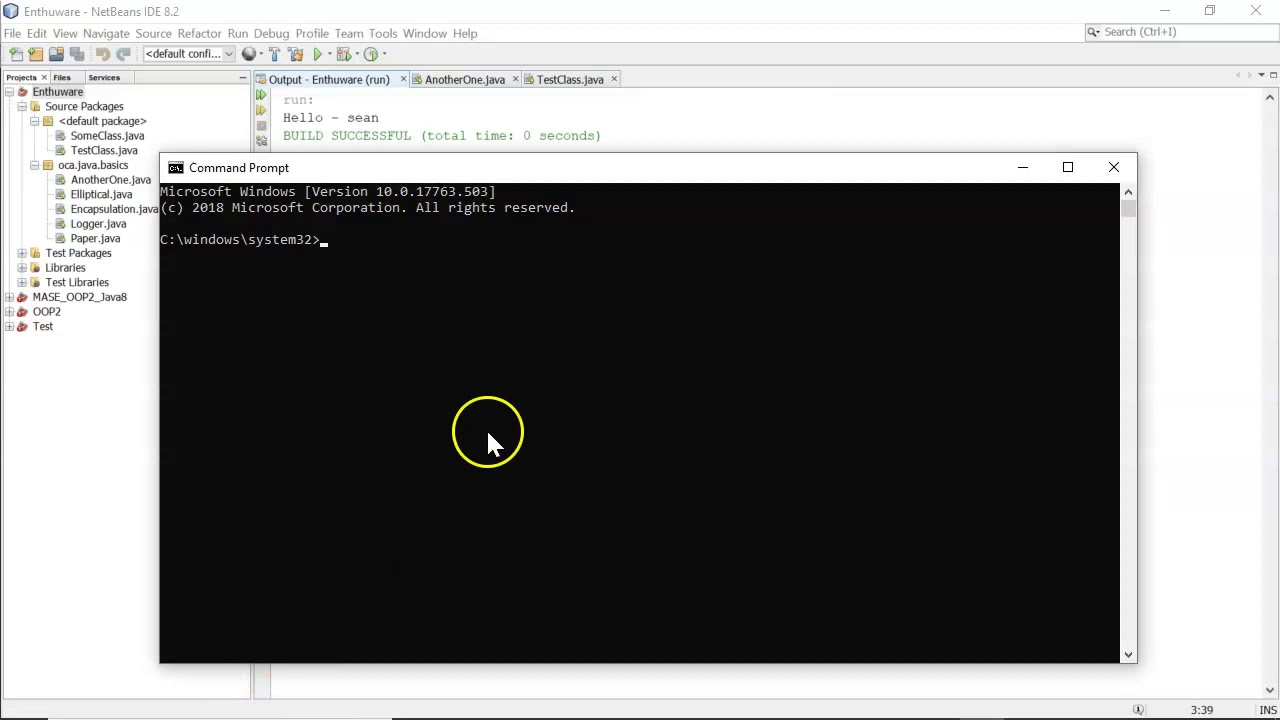Open the Debug Project dropdown arrow
This screenshot has width=1280, height=720.
[x=356, y=54]
